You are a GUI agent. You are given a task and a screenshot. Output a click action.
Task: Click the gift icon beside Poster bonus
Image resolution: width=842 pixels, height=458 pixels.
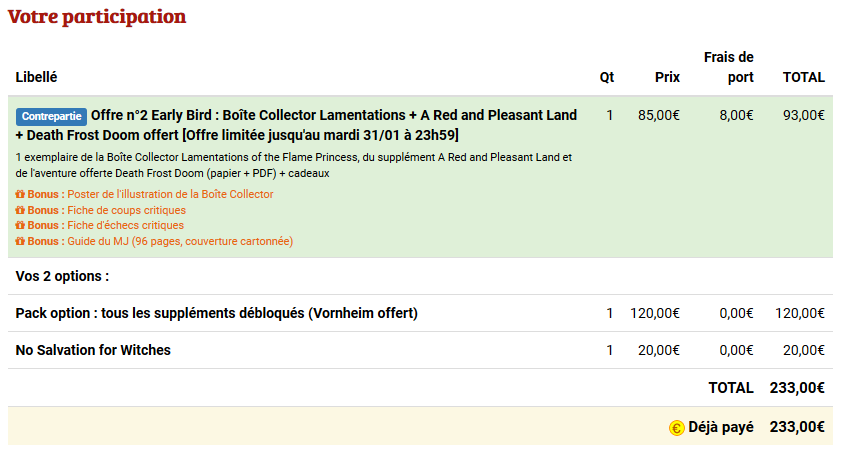click(20, 195)
